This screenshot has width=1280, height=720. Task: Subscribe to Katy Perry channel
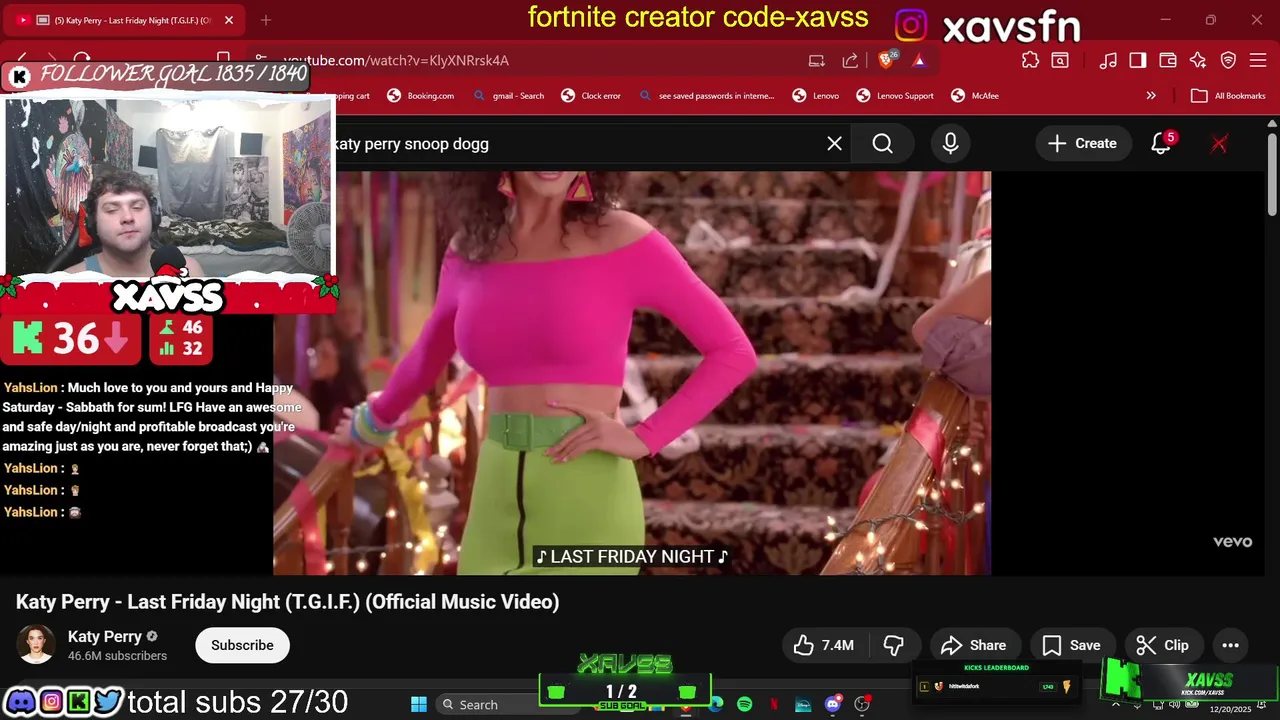coord(242,645)
